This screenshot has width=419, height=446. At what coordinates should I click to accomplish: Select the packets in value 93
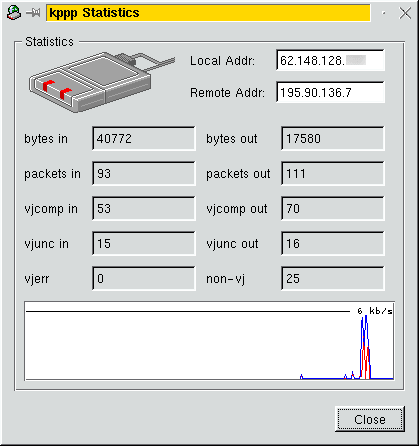(144, 173)
